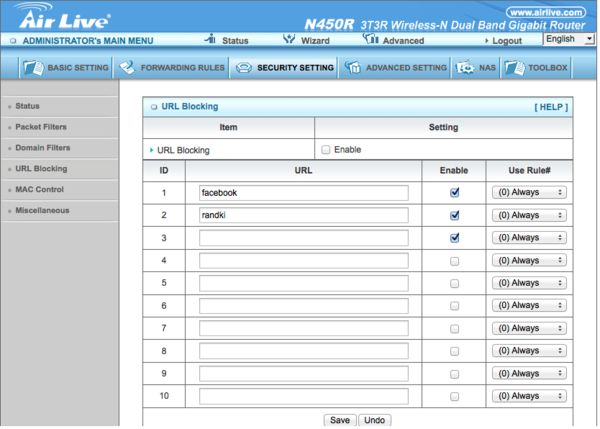Uncheck Enable for rule ID 1

click(454, 192)
